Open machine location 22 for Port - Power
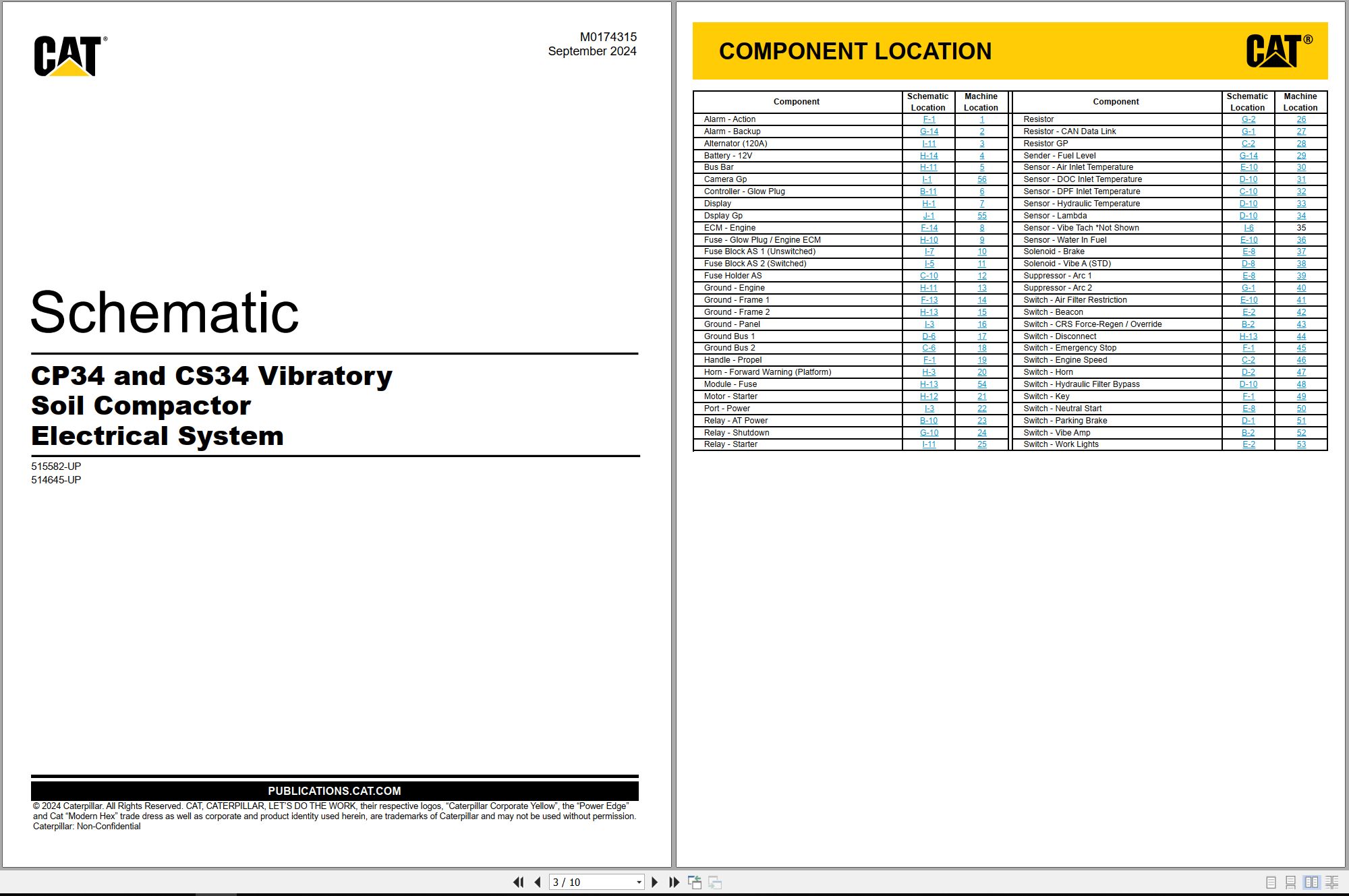This screenshot has height=896, width=1349. click(x=981, y=409)
